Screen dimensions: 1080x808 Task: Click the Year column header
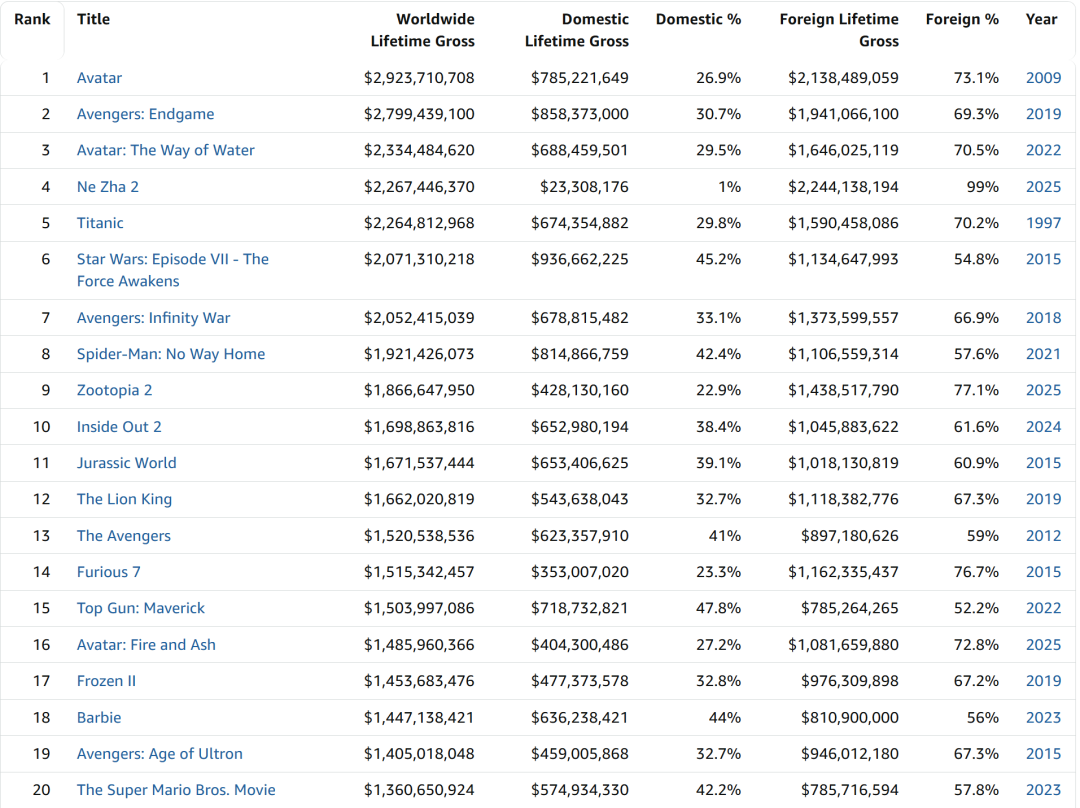pos(1041,19)
